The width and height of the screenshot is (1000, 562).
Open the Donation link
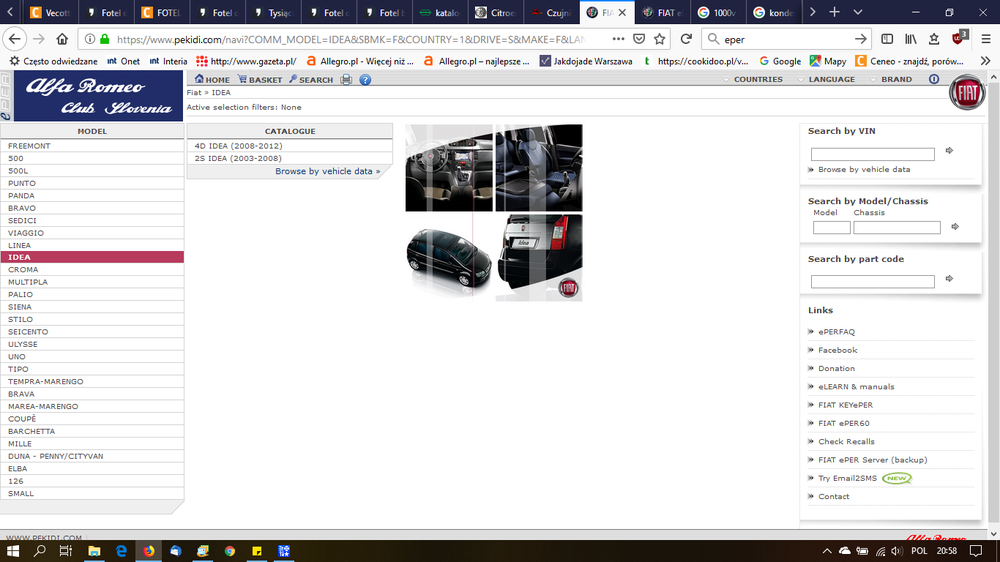click(x=836, y=369)
